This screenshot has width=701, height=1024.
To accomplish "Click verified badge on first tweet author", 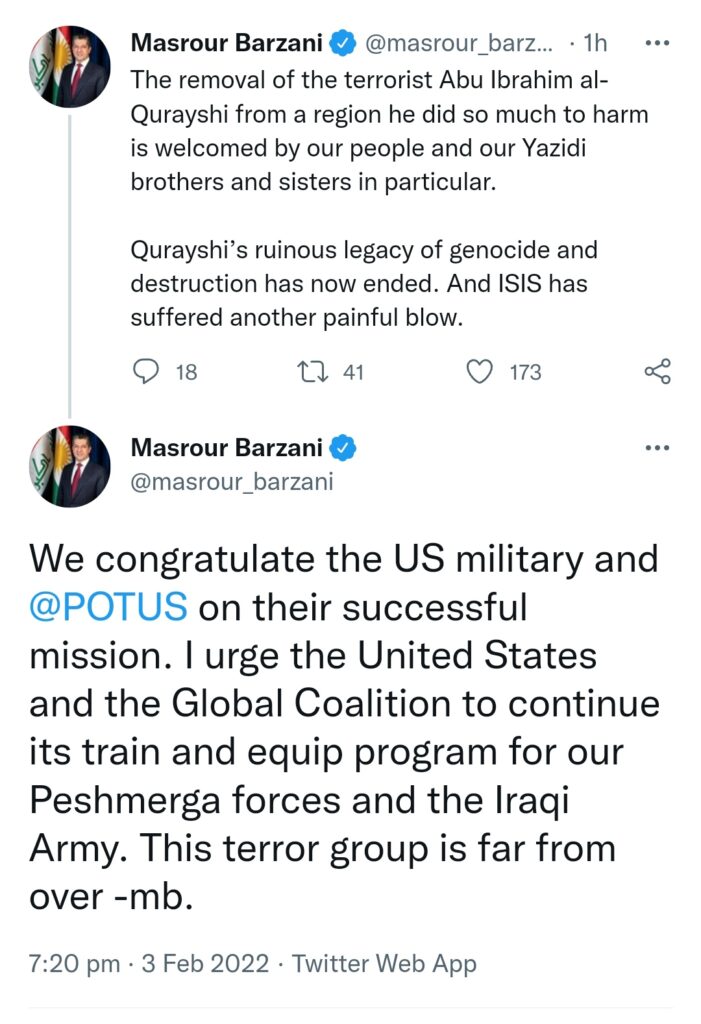I will pyautogui.click(x=341, y=44).
